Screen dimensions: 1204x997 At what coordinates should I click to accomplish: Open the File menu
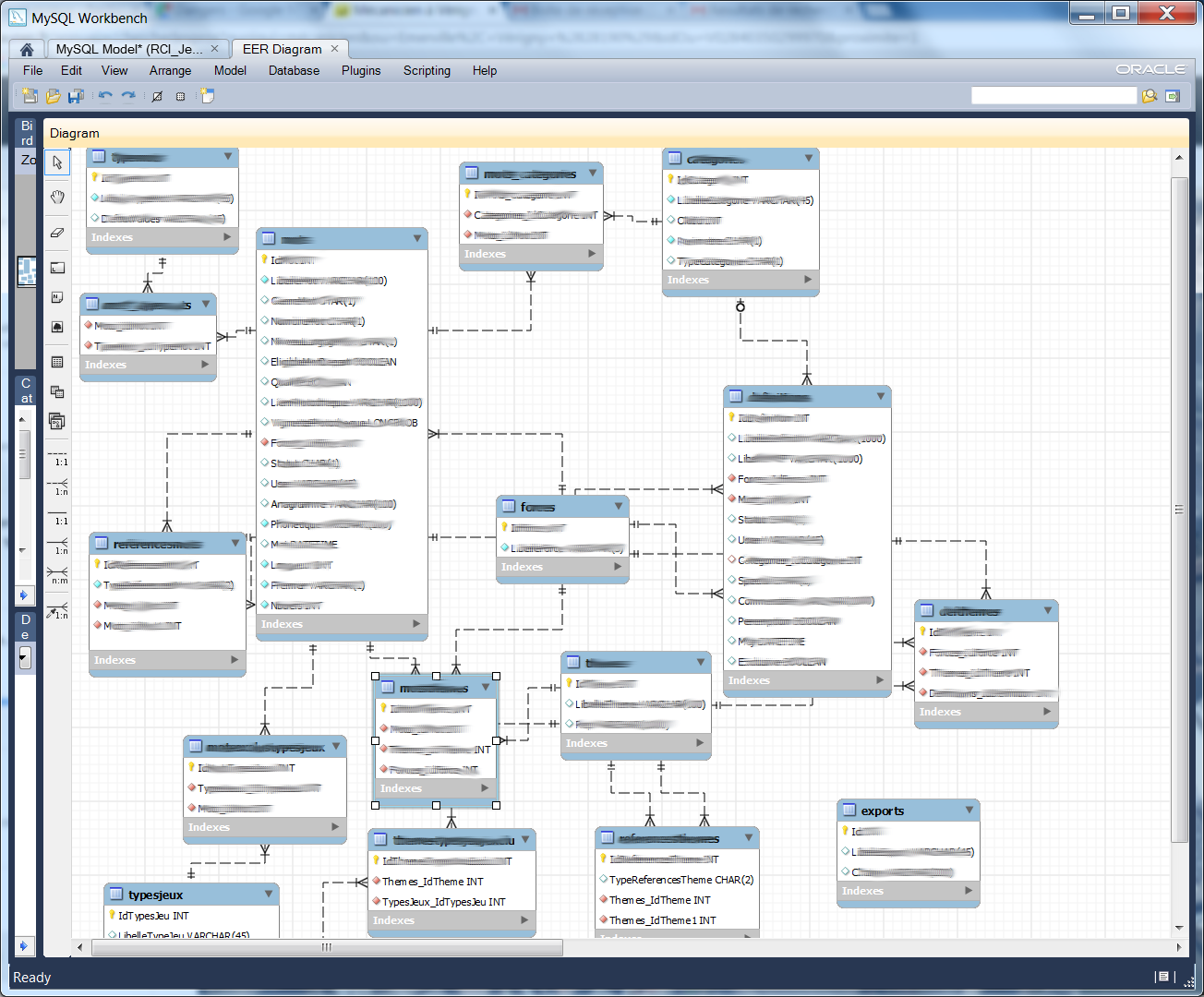[32, 70]
